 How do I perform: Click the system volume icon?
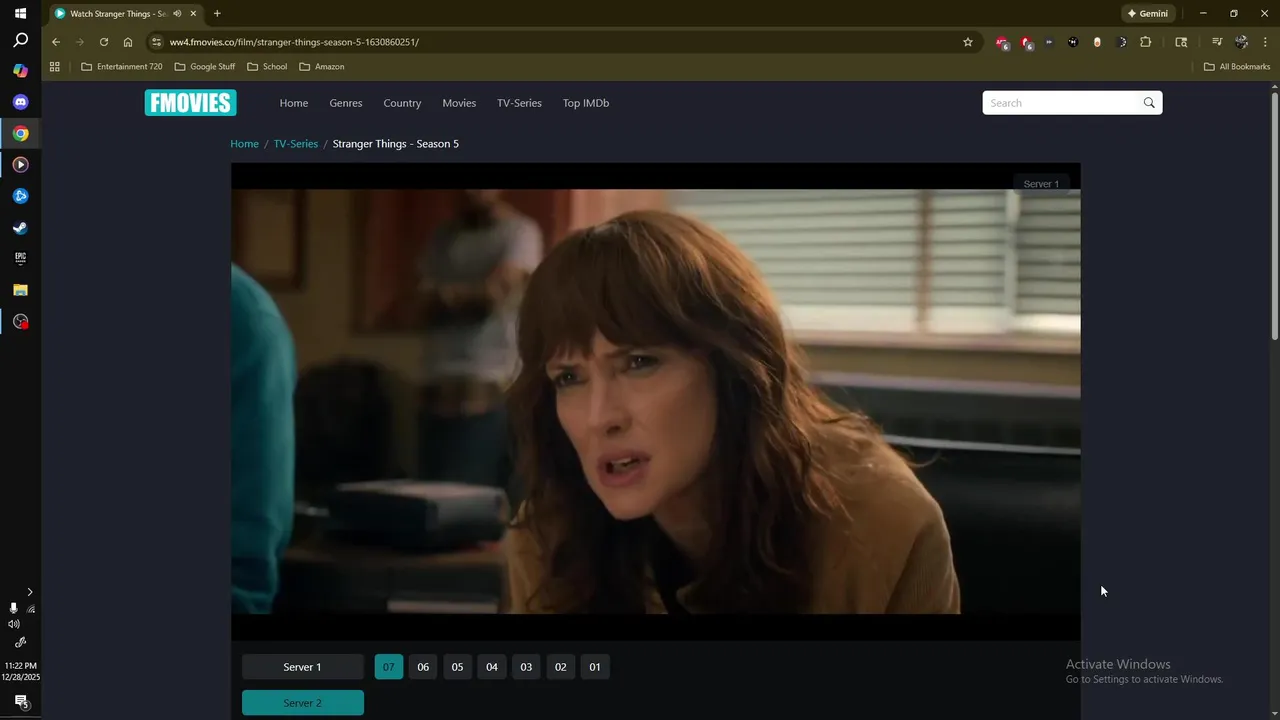click(14, 624)
